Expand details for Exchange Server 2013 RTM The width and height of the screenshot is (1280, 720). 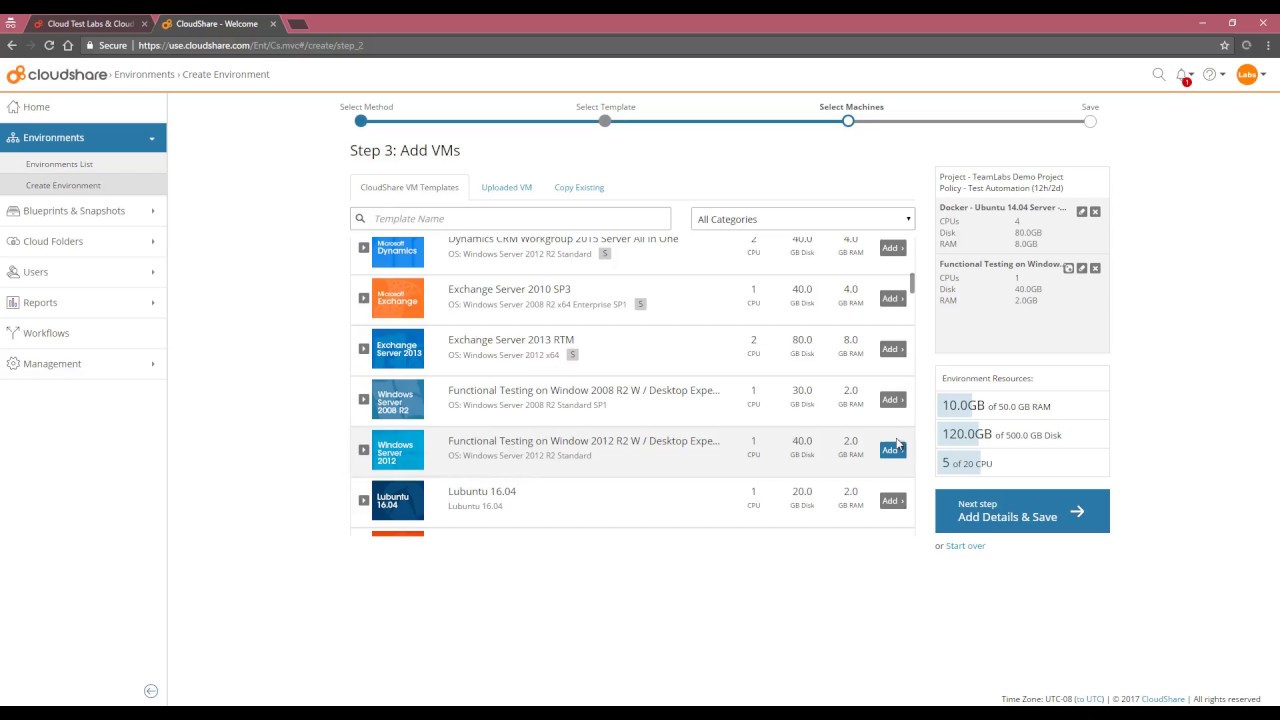[363, 349]
